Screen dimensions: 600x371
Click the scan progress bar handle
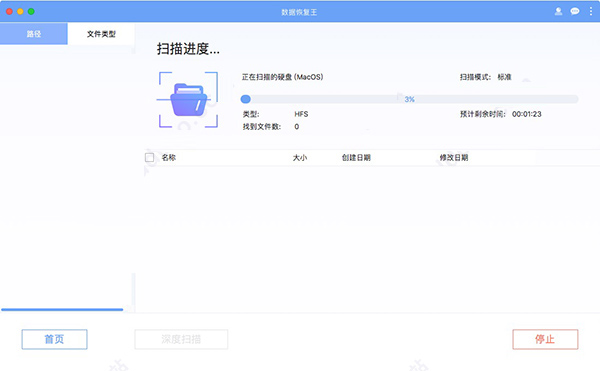coord(246,99)
